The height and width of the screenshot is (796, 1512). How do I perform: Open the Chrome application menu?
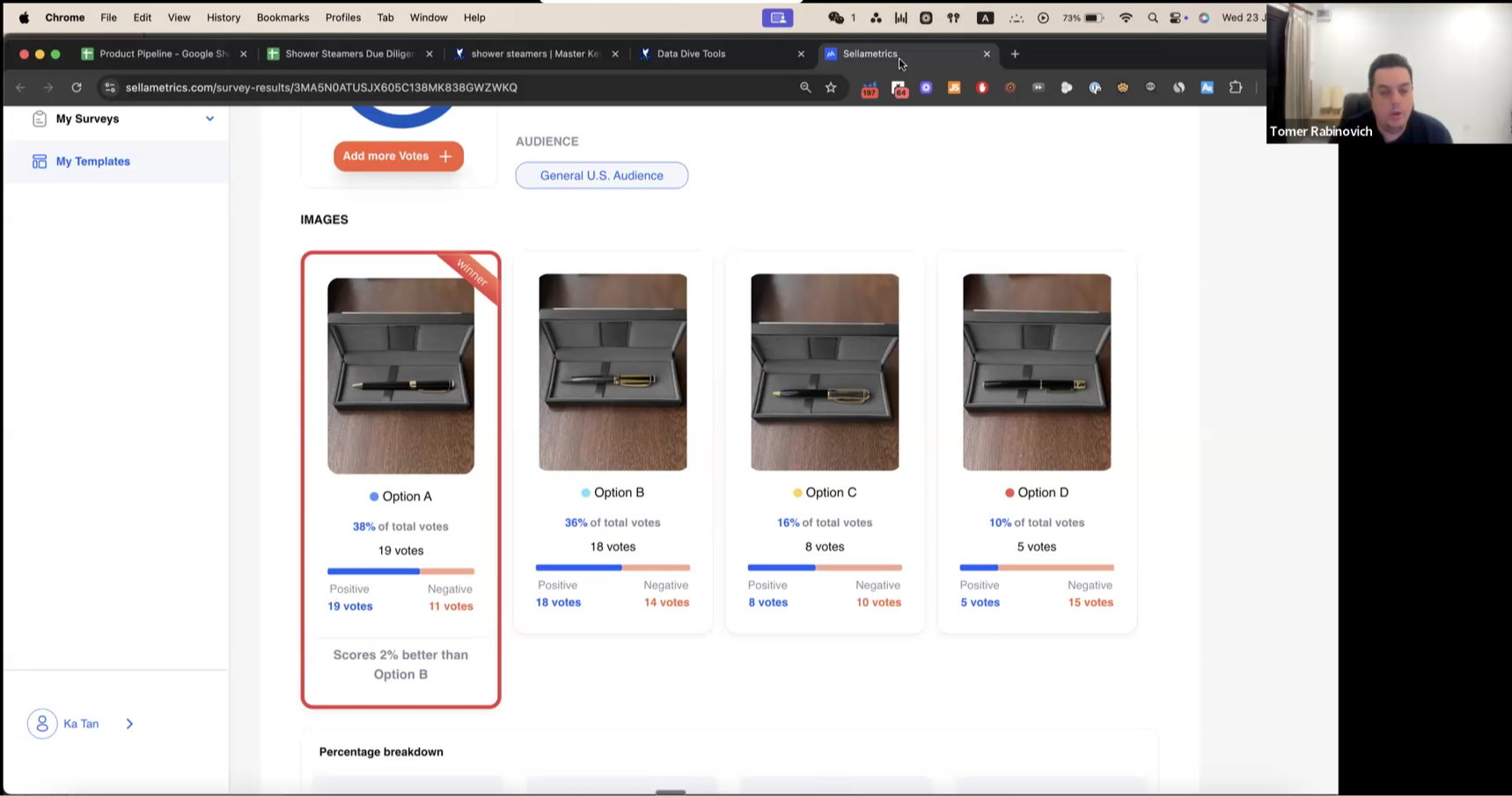[x=65, y=18]
